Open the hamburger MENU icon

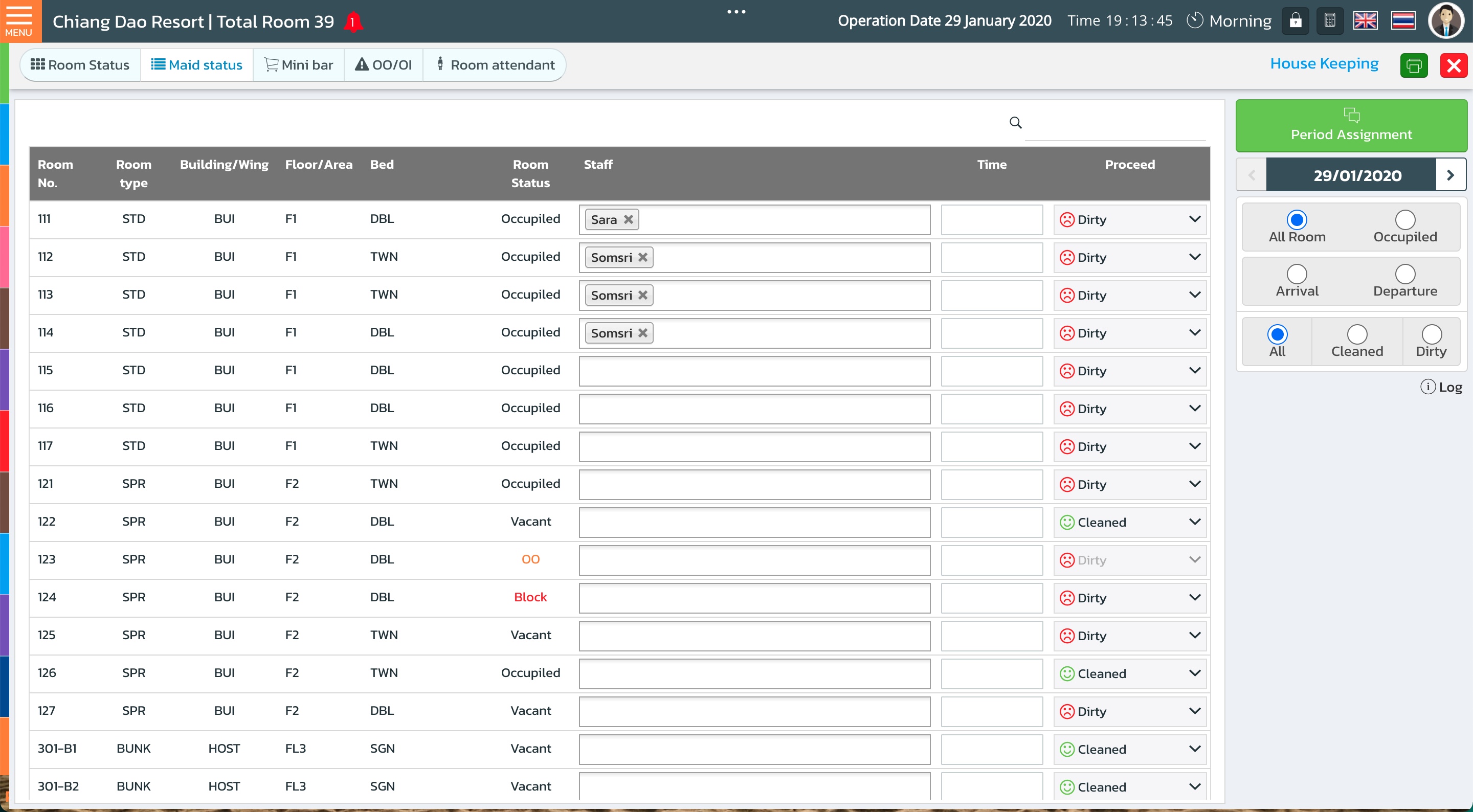coord(19,20)
